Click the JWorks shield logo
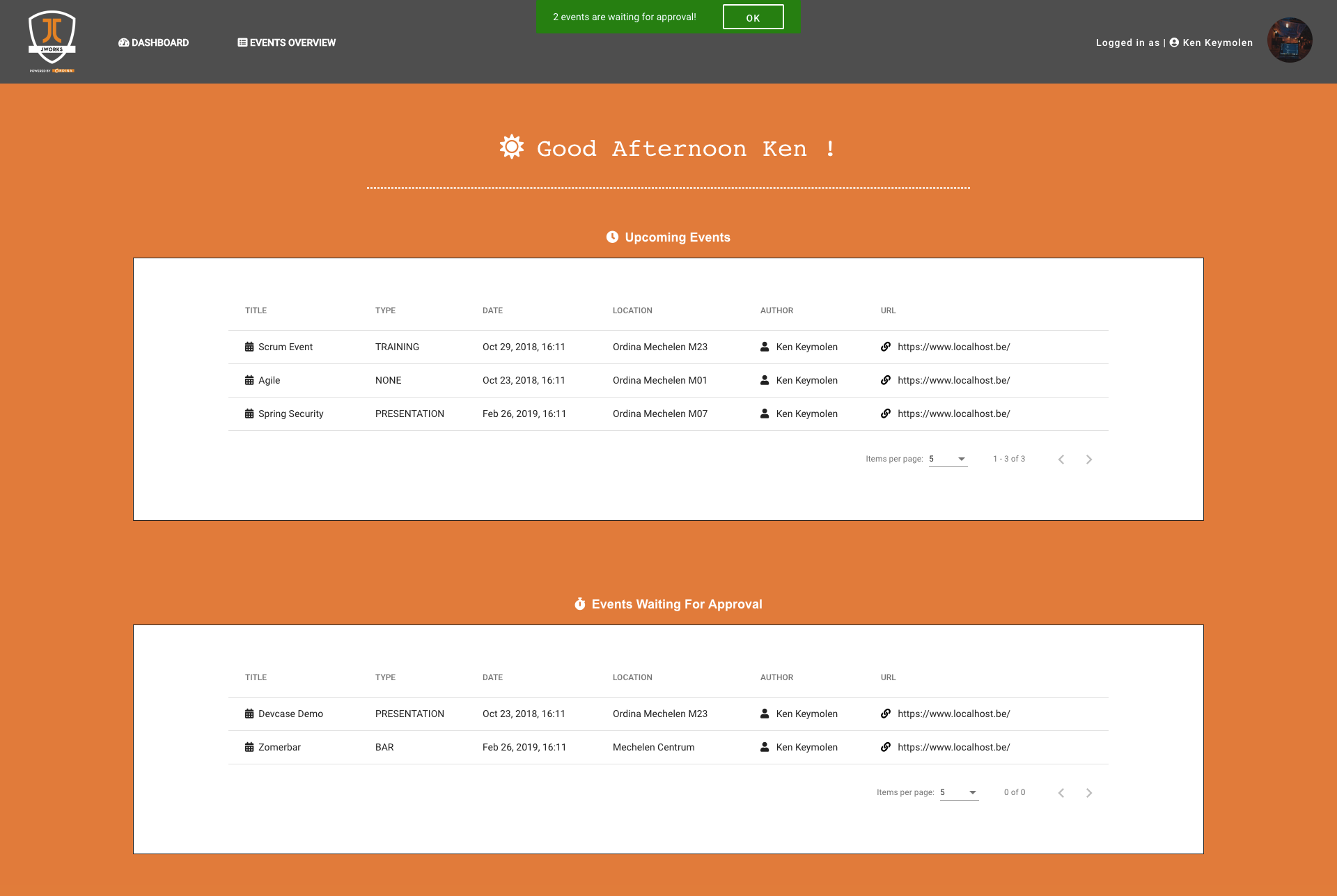Screen dimensions: 1337x896 [52, 42]
